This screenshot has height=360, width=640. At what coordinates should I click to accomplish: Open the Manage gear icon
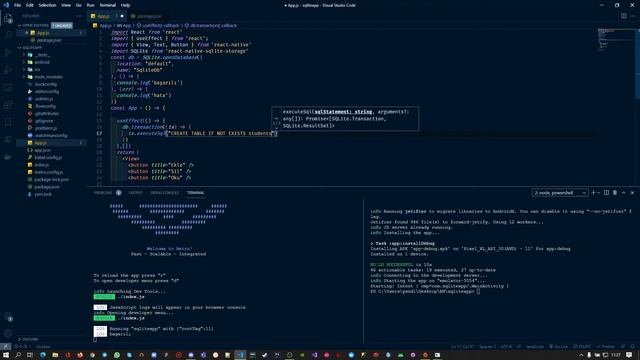tap(8, 333)
